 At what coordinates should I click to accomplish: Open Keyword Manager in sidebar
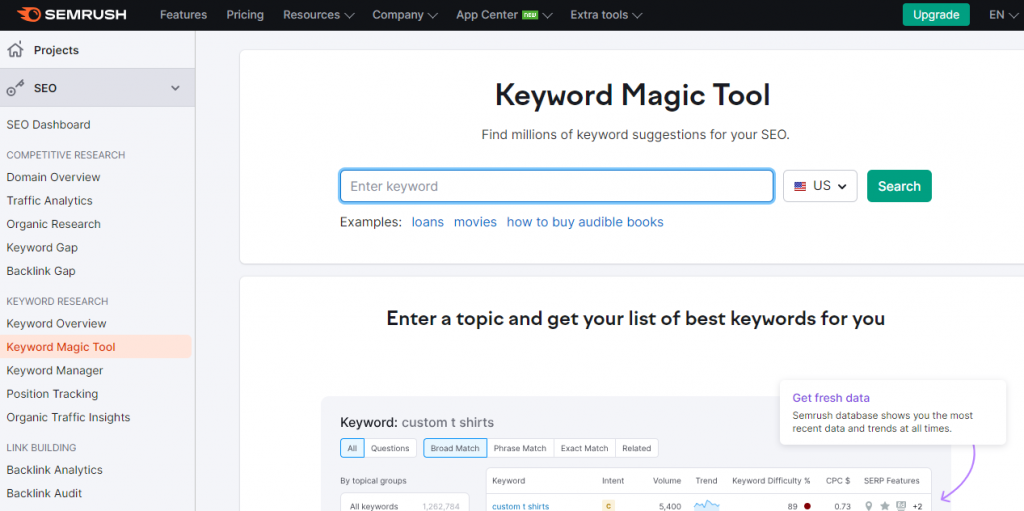[x=55, y=371]
